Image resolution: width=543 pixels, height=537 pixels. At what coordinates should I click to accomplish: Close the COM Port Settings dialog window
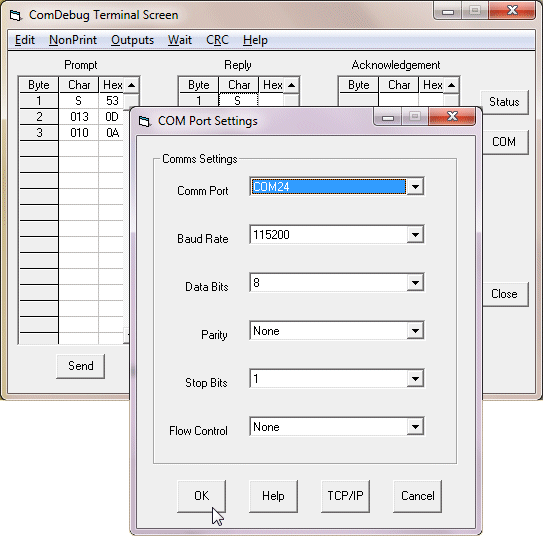pyautogui.click(x=452, y=116)
